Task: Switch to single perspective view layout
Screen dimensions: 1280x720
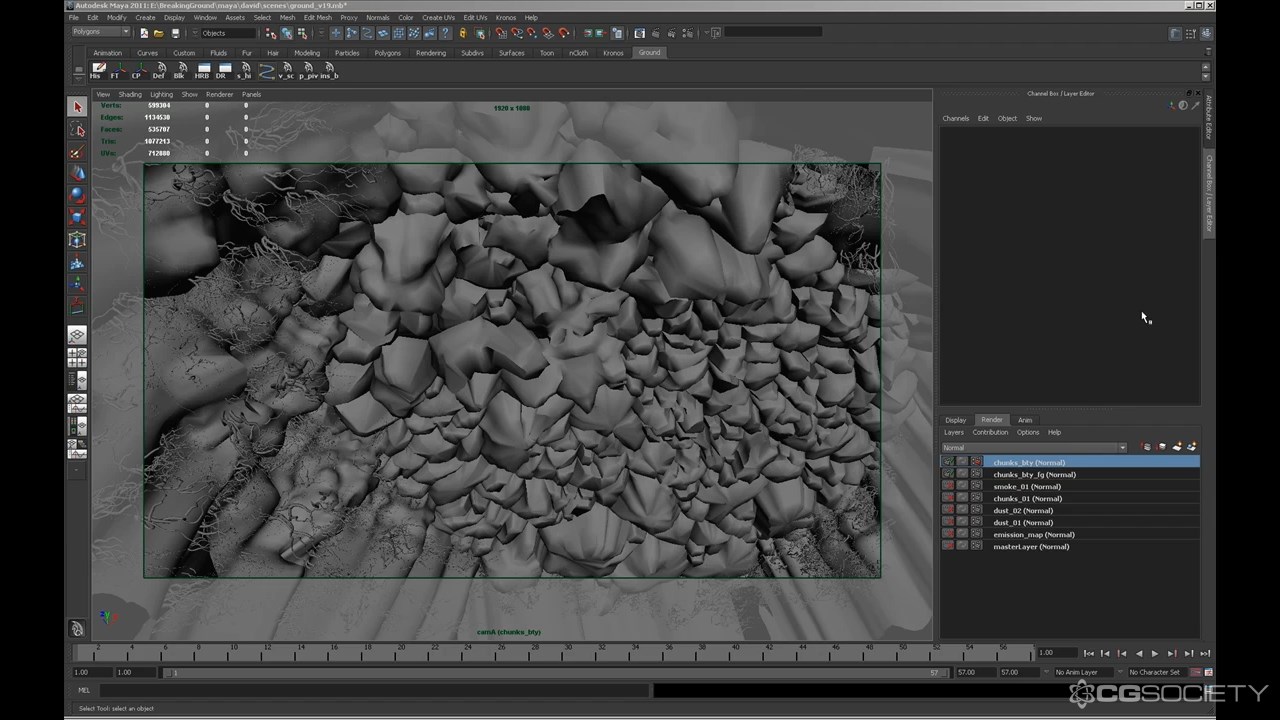Action: (77, 335)
